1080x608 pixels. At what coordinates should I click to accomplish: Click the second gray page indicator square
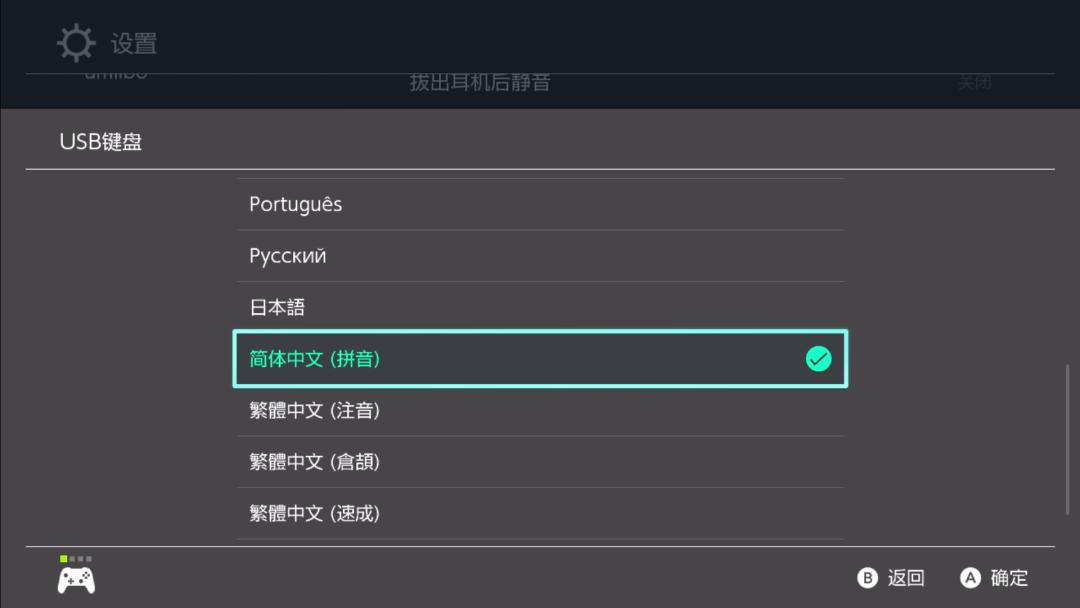coord(72,559)
